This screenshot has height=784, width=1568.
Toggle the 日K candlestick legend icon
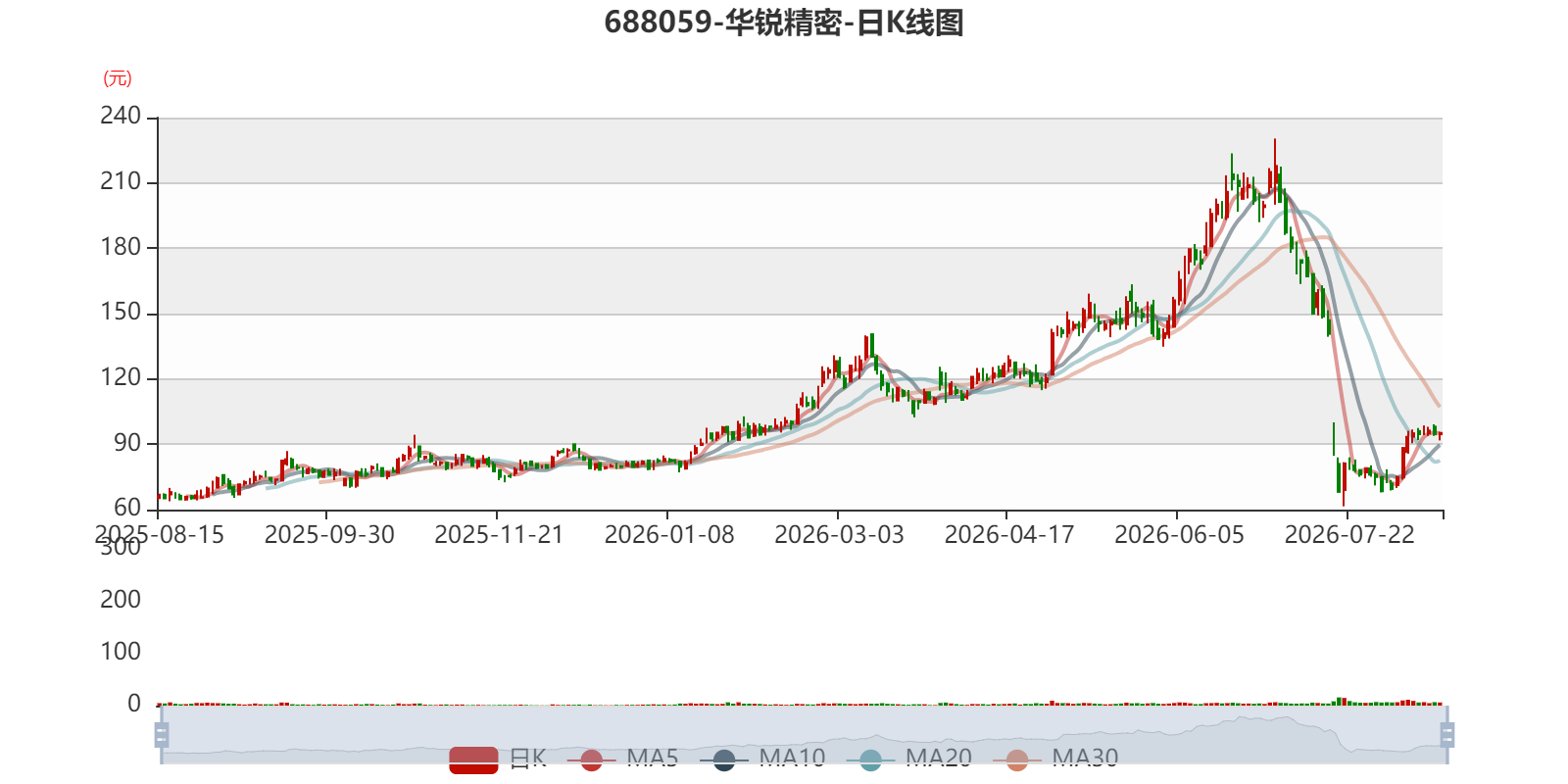(x=473, y=759)
